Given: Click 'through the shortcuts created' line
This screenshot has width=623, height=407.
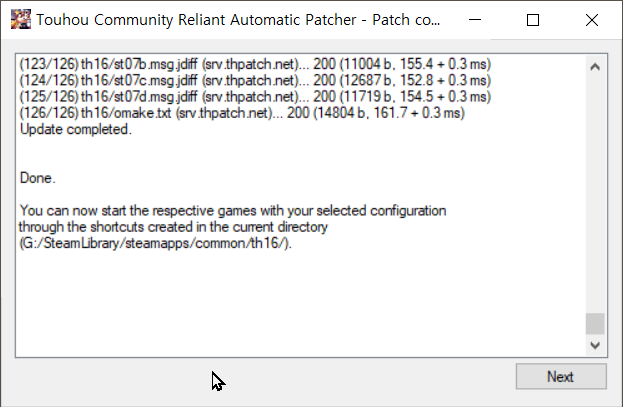Looking at the screenshot, I should pyautogui.click(x=173, y=227).
